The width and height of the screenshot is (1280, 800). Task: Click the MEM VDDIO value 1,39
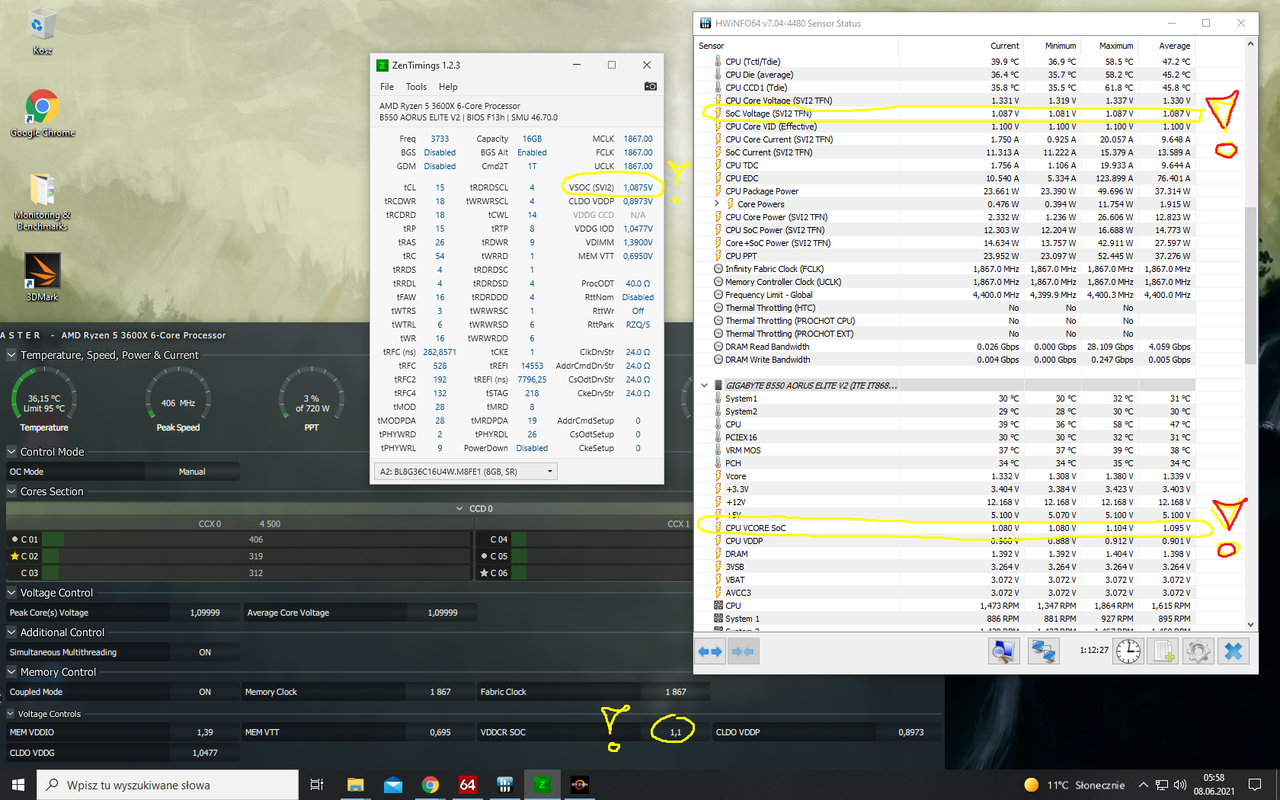(x=204, y=732)
